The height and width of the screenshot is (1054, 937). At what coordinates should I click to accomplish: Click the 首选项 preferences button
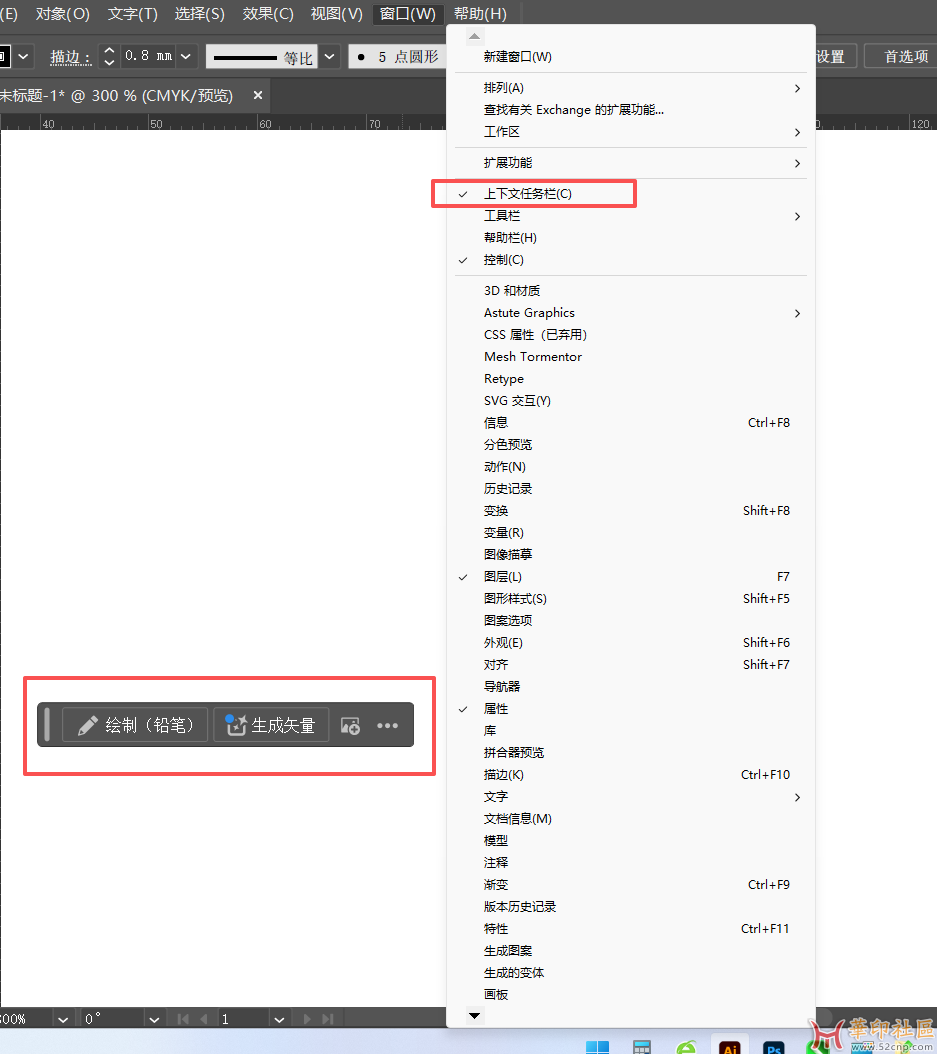tap(905, 57)
